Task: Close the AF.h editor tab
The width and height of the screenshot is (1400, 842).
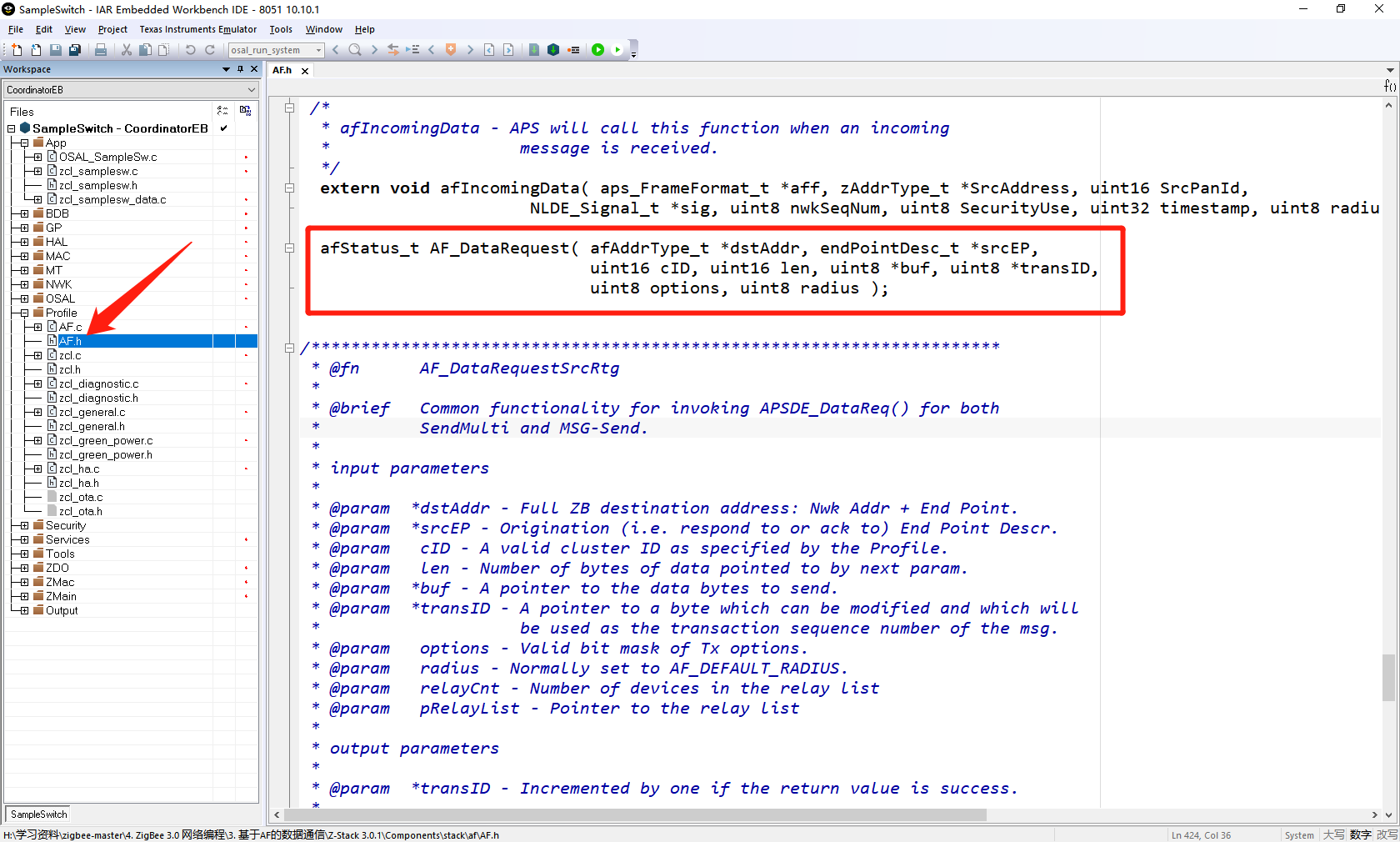Action: click(305, 71)
